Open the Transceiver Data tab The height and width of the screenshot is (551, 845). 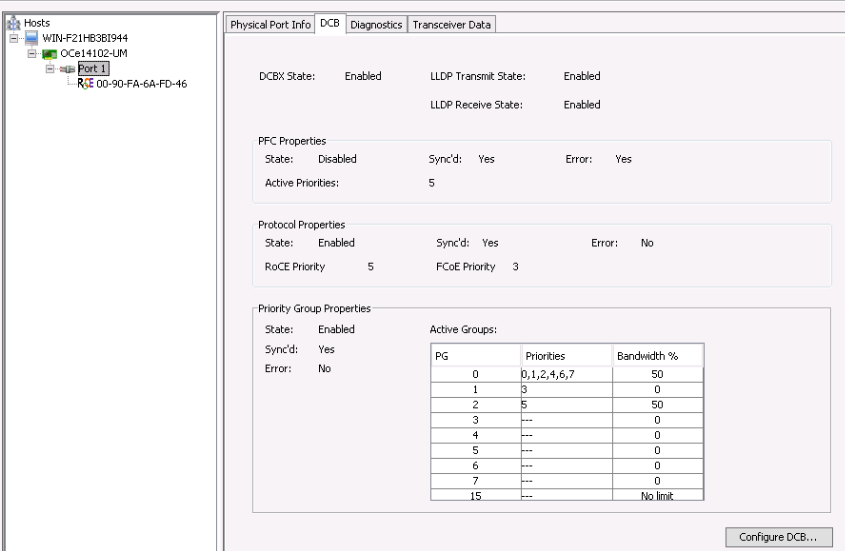[452, 24]
